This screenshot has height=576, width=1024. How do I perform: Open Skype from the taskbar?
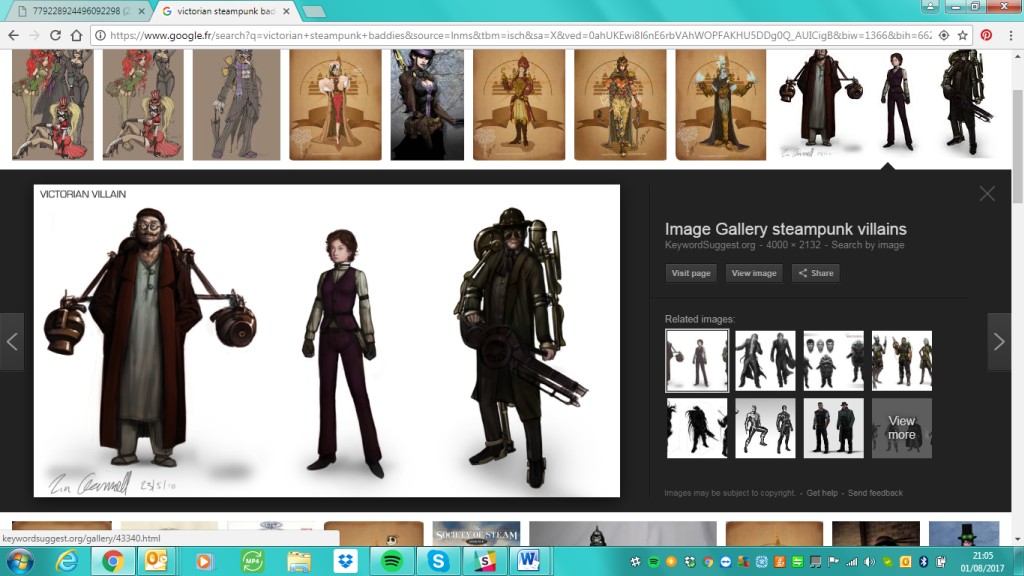(438, 562)
